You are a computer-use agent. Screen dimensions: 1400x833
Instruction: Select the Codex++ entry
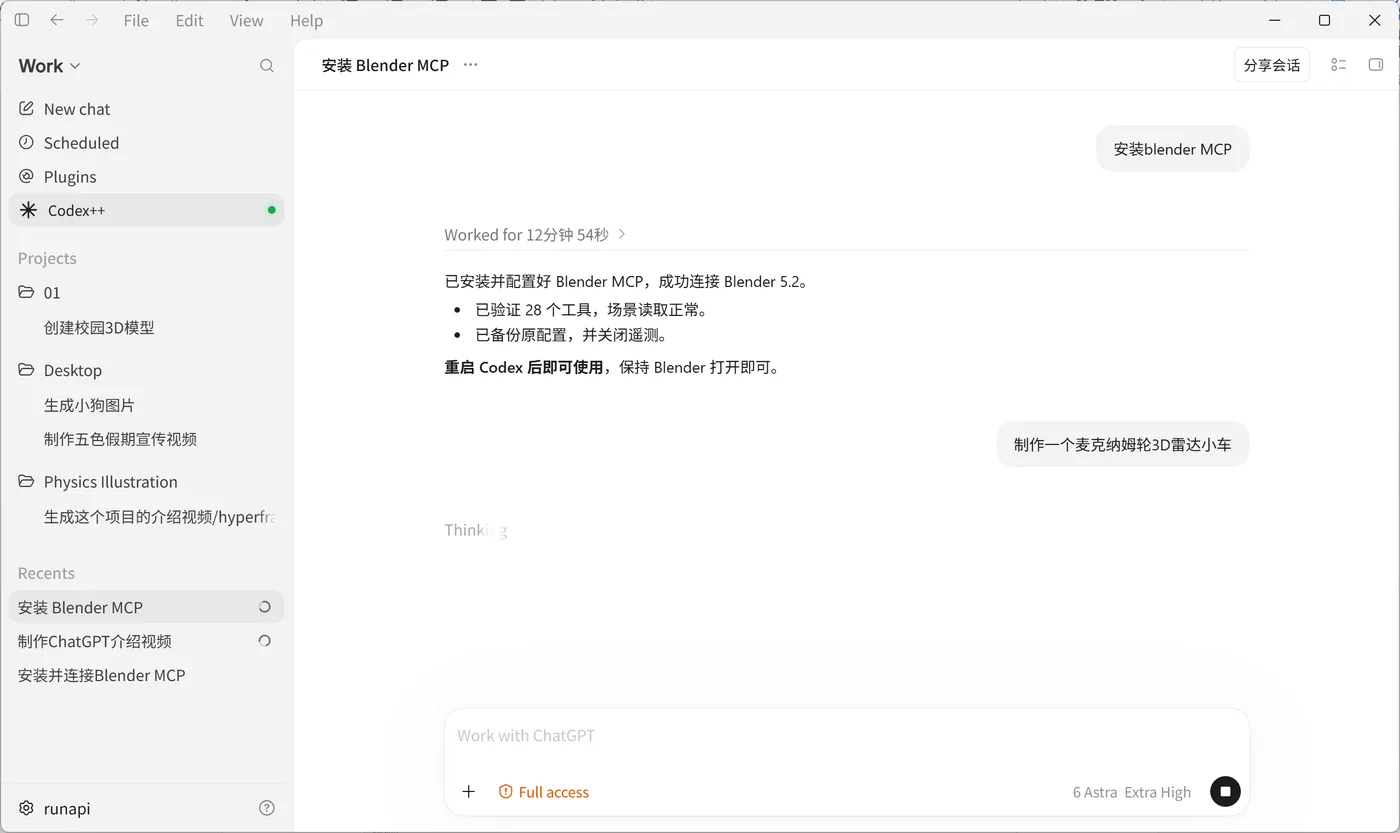[x=146, y=210]
